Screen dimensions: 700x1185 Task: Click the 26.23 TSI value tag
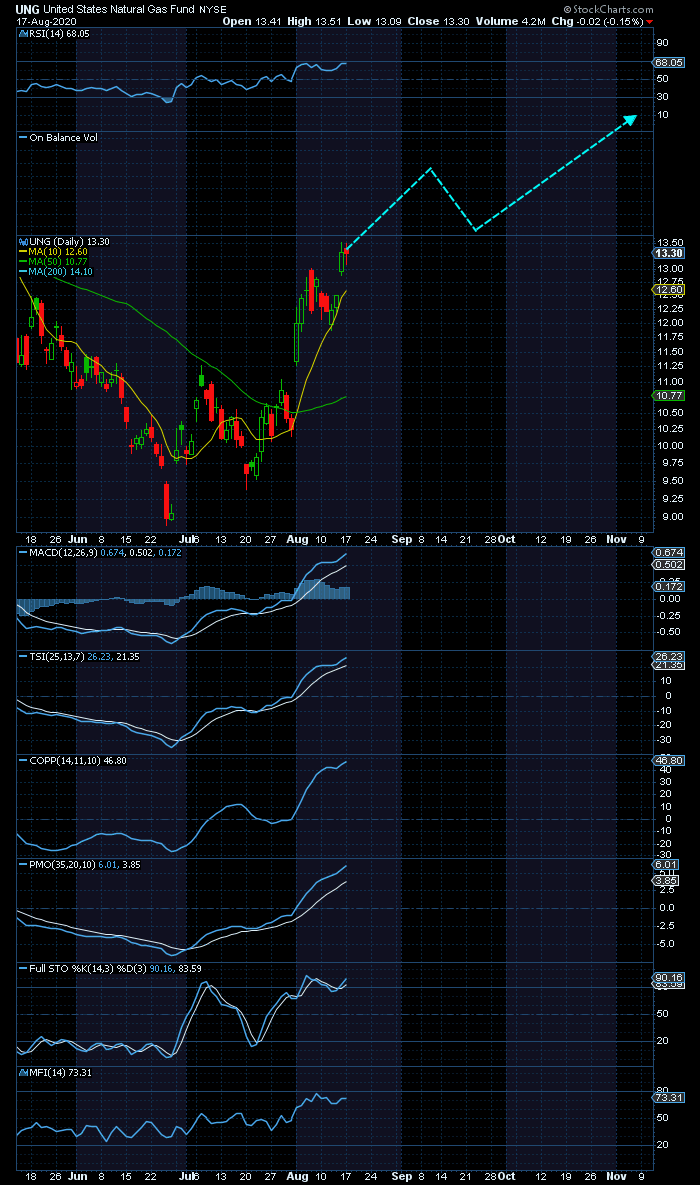[668, 657]
